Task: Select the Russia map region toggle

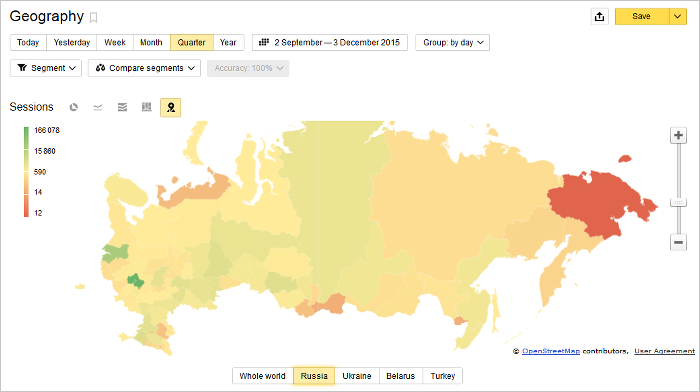Action: (x=314, y=376)
